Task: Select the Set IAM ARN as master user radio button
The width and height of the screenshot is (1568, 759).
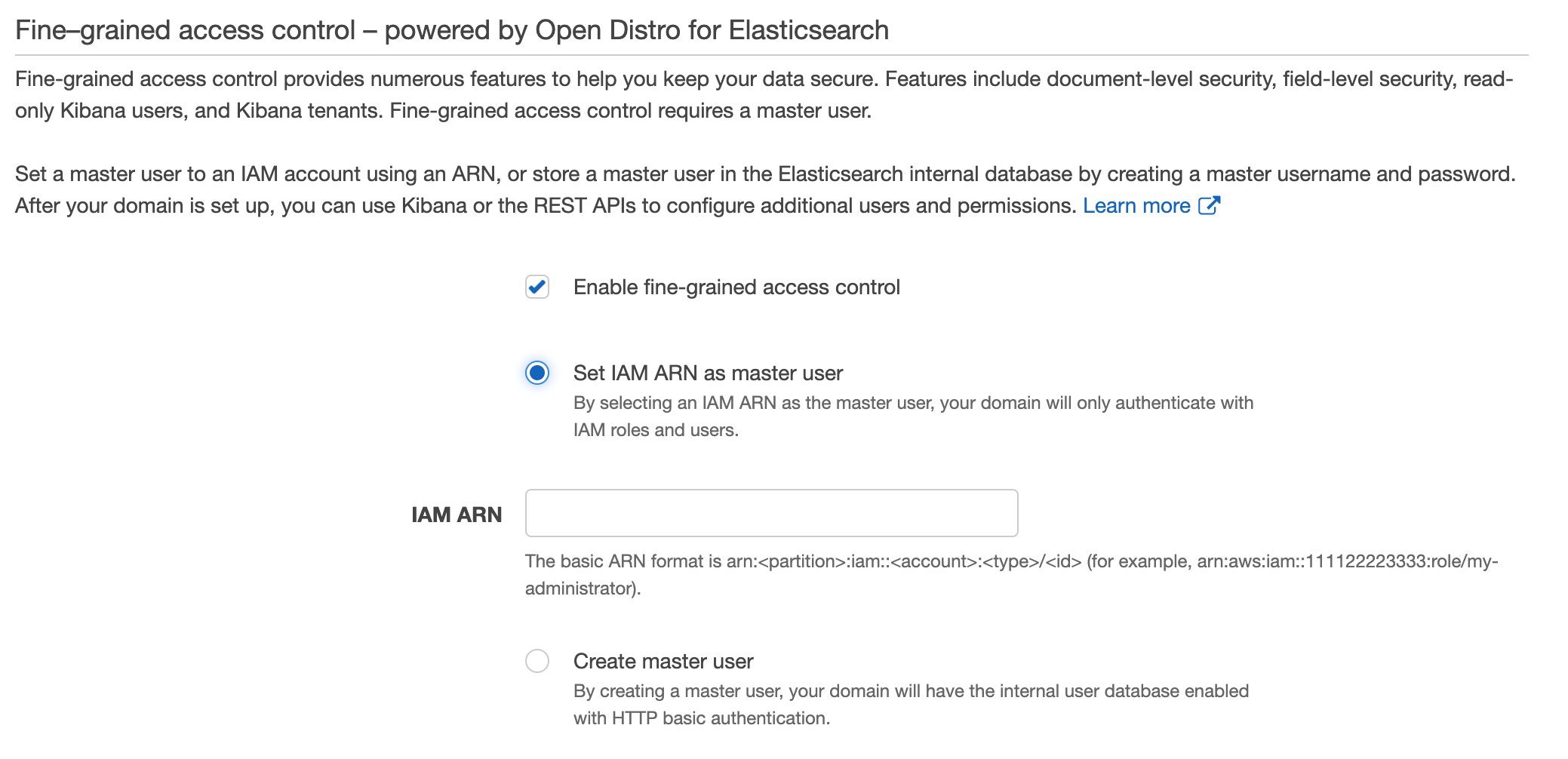Action: (x=537, y=373)
